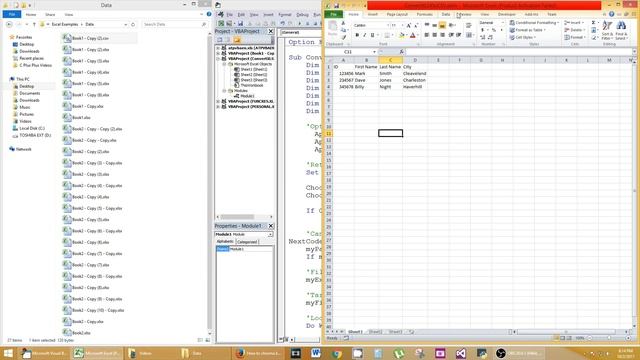Open Conditional Formatting dropdown
This screenshot has height=360, width=640.
pos(534,23)
